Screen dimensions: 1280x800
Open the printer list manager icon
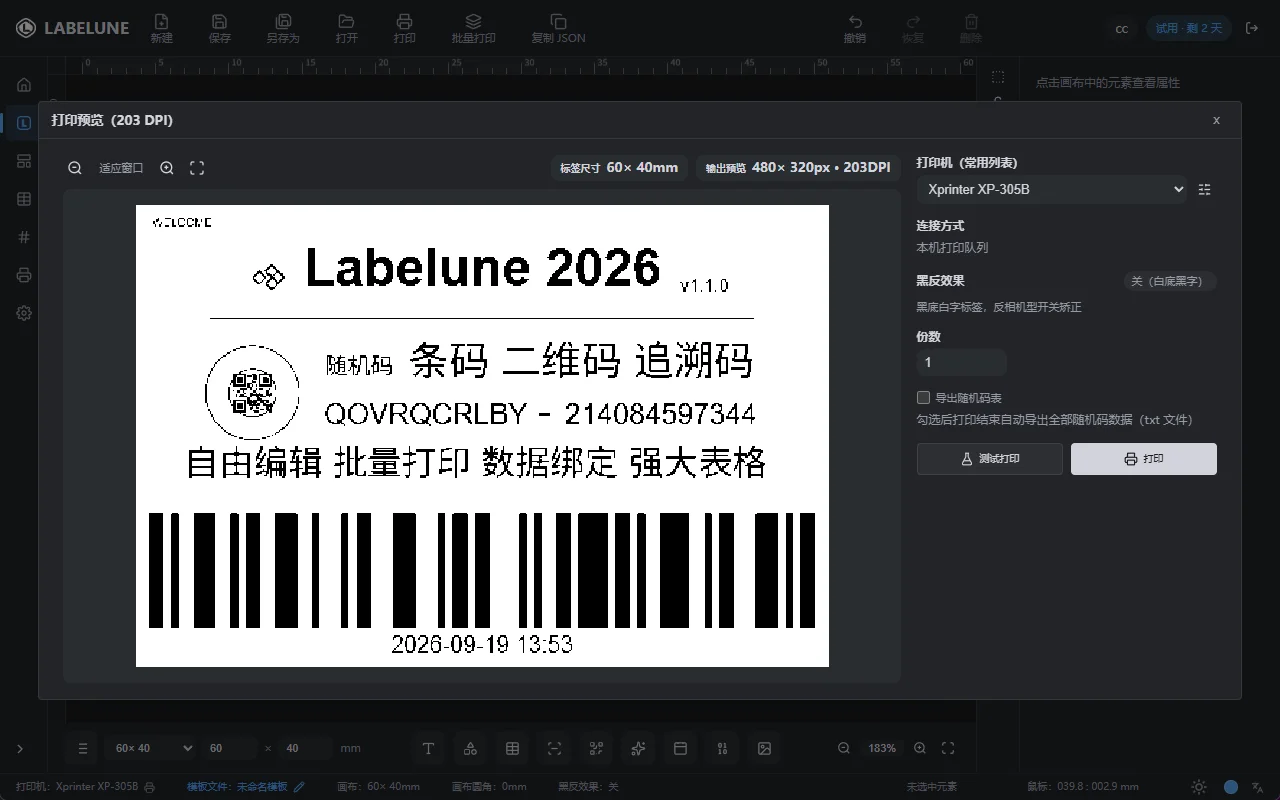click(x=1204, y=189)
